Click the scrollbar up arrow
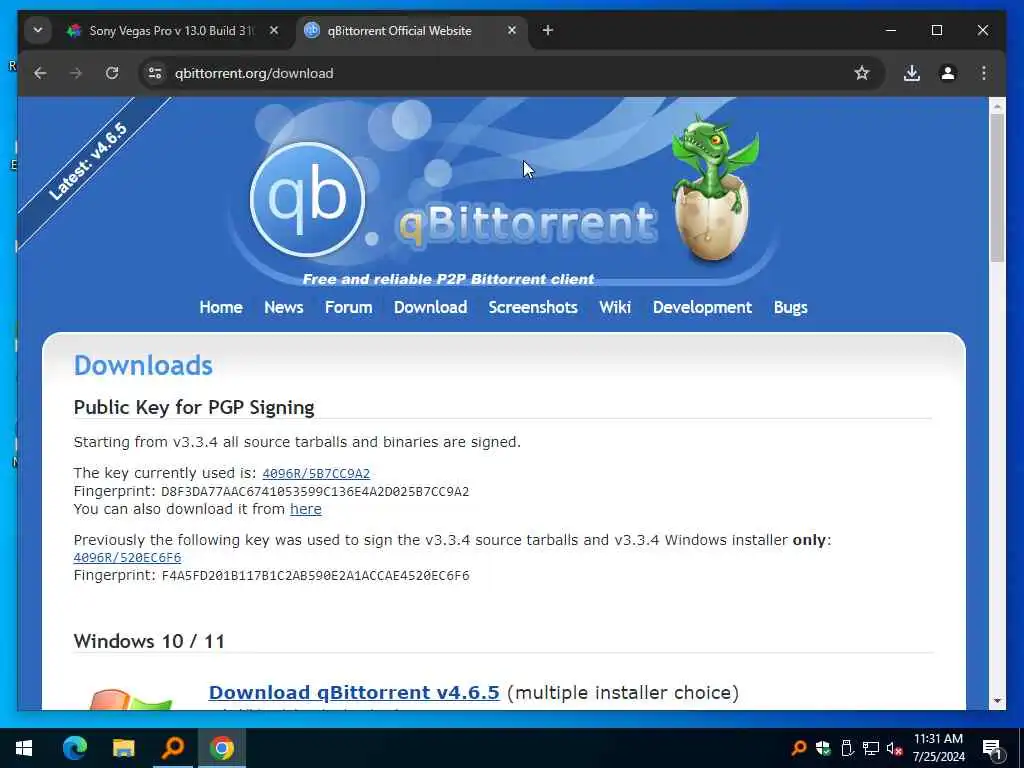 pyautogui.click(x=997, y=106)
